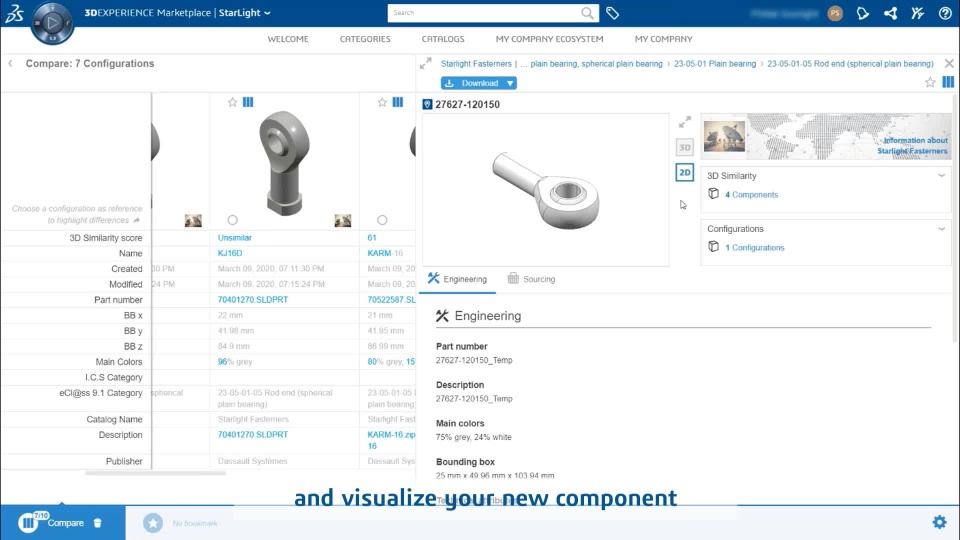Switch preview to 2D view
Screen dimensions: 960x540
(x=684, y=173)
